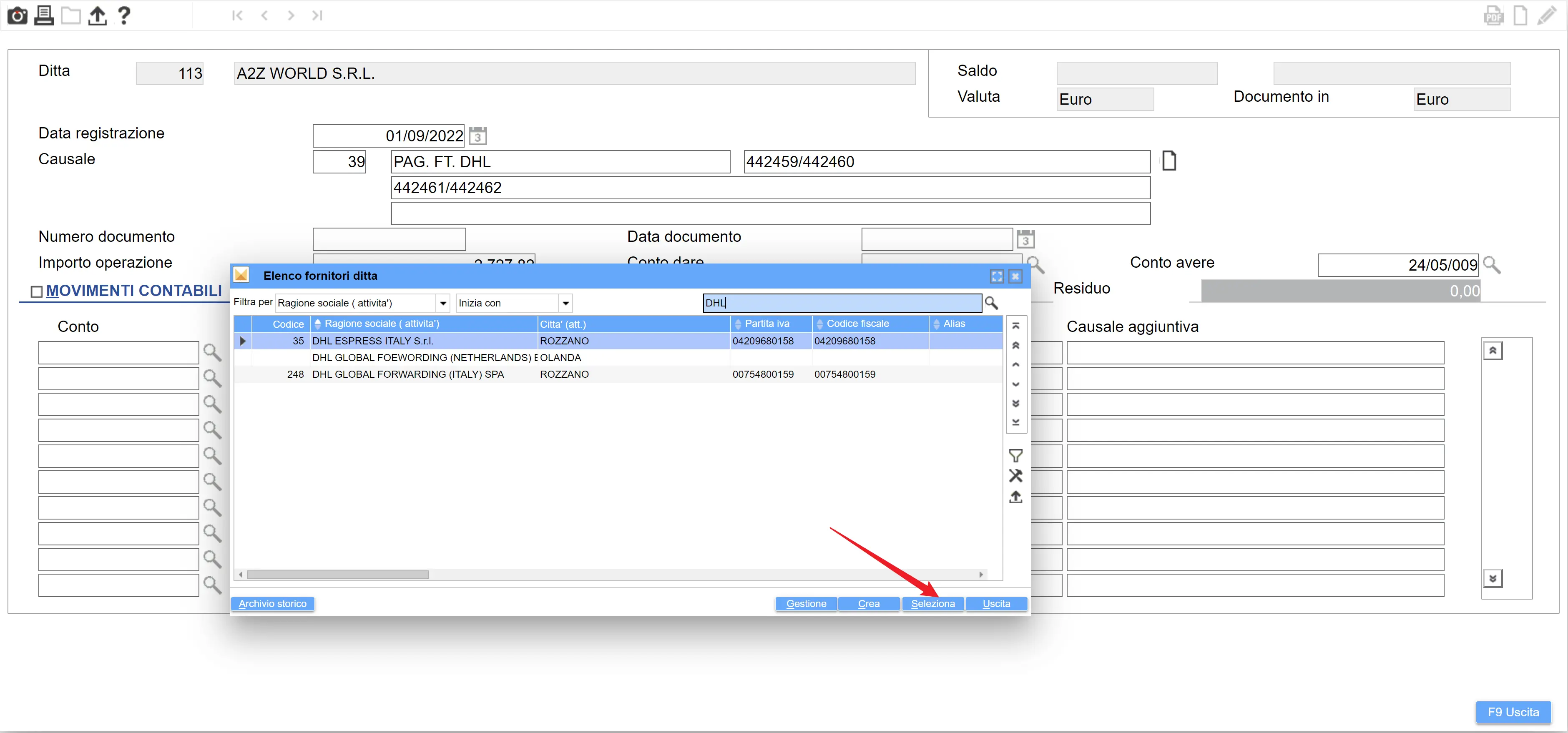The image size is (1568, 733).
Task: Open the Inizia con match-type dropdown
Action: pyautogui.click(x=565, y=303)
